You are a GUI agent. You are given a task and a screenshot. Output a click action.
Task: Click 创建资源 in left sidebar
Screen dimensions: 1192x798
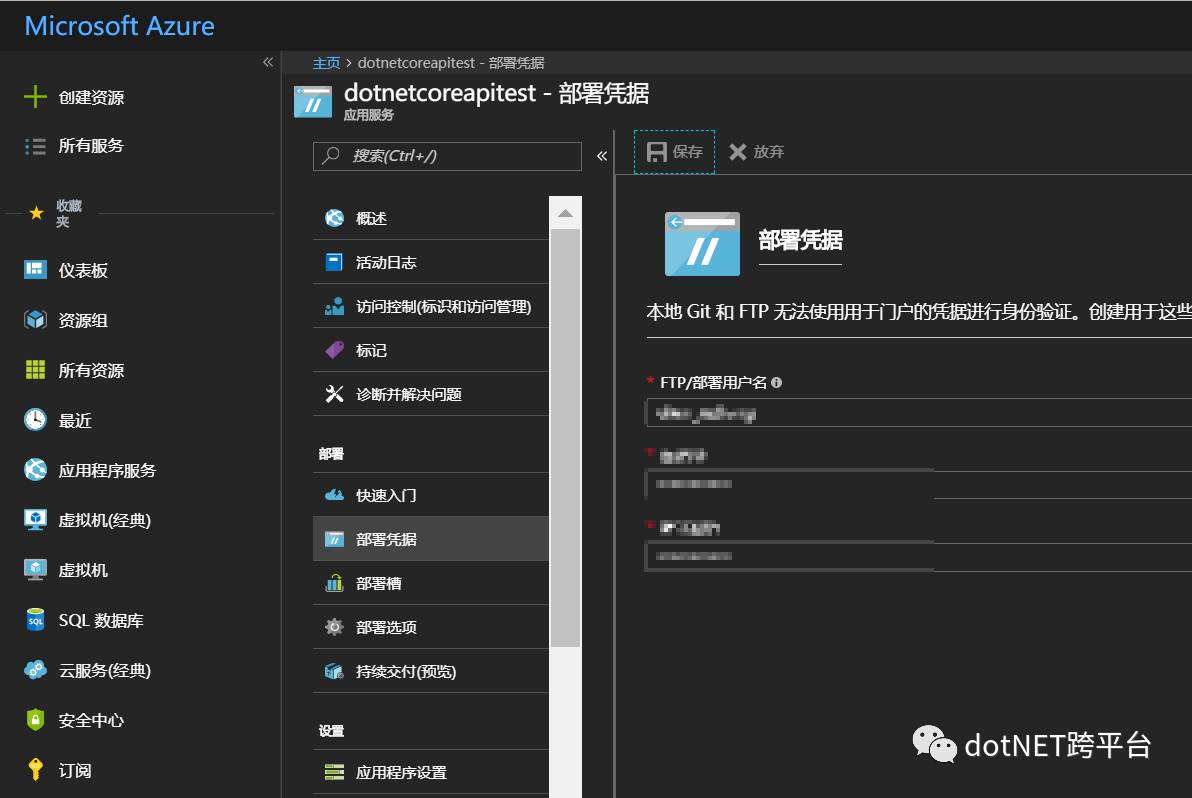(x=91, y=97)
